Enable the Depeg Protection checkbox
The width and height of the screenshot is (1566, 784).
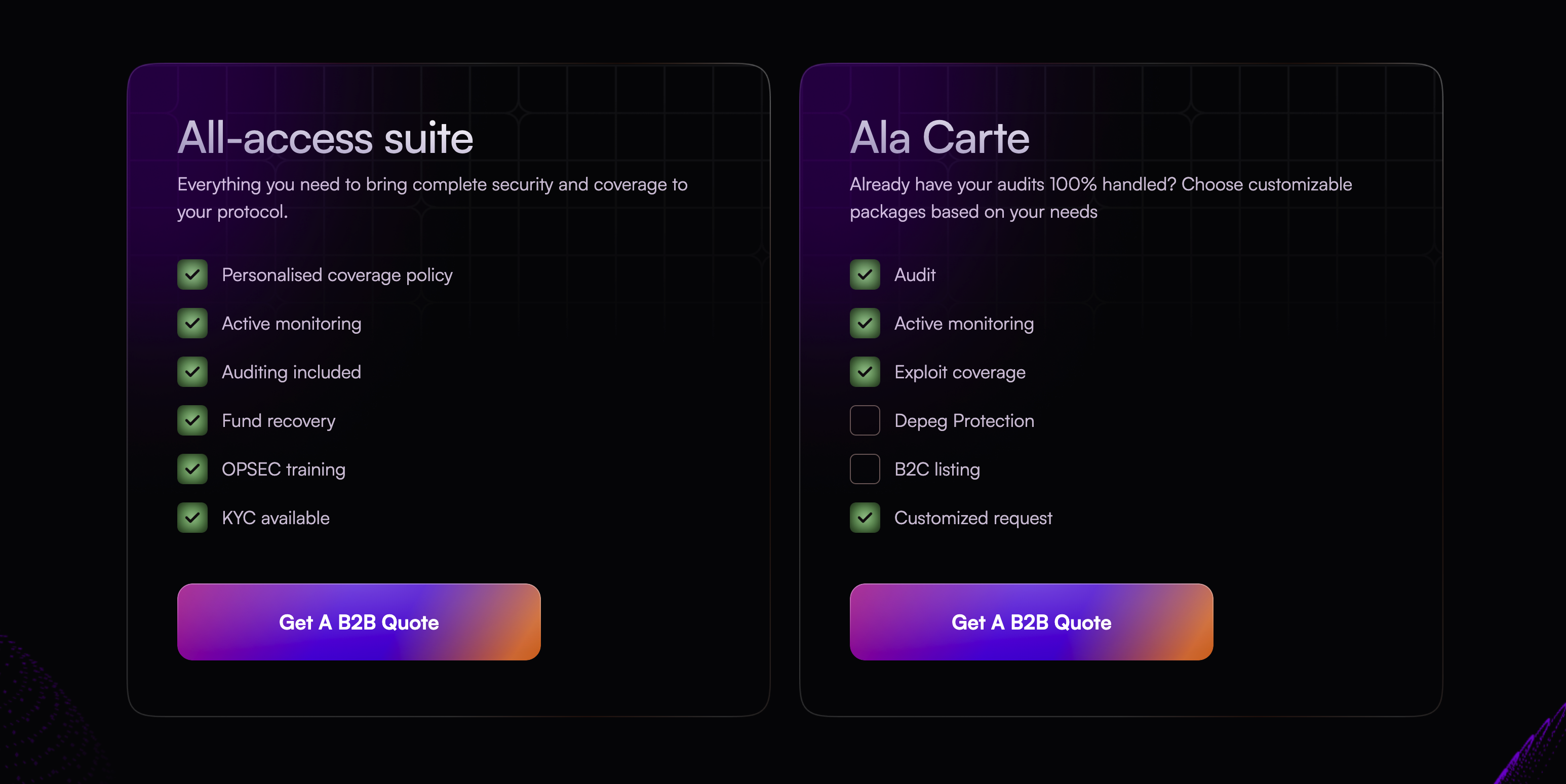(865, 420)
